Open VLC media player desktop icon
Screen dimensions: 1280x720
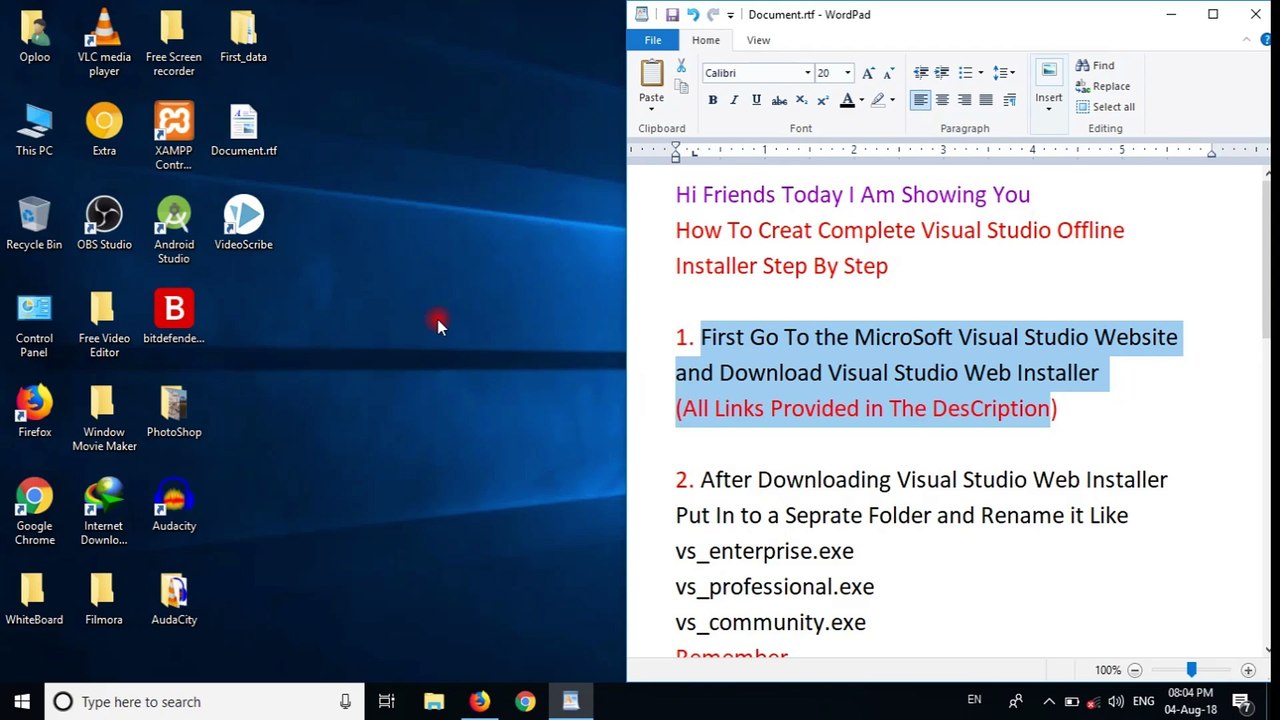pos(104,43)
